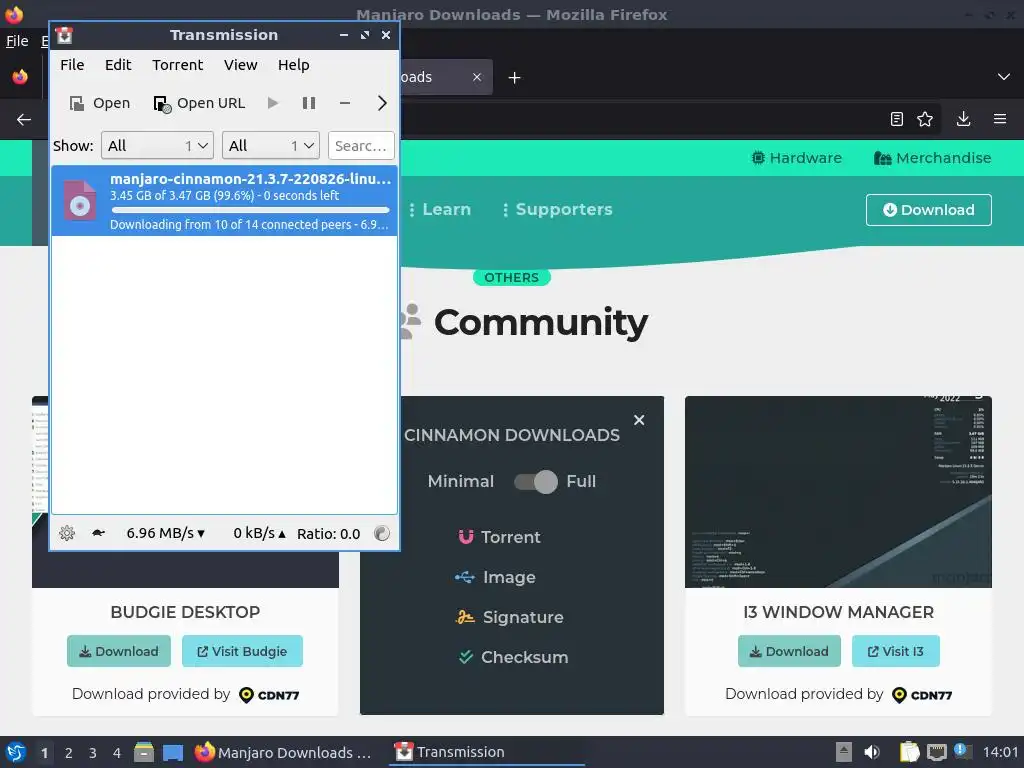The image size is (1024, 768).
Task: Click Visit I3 button
Action: pyautogui.click(x=896, y=651)
